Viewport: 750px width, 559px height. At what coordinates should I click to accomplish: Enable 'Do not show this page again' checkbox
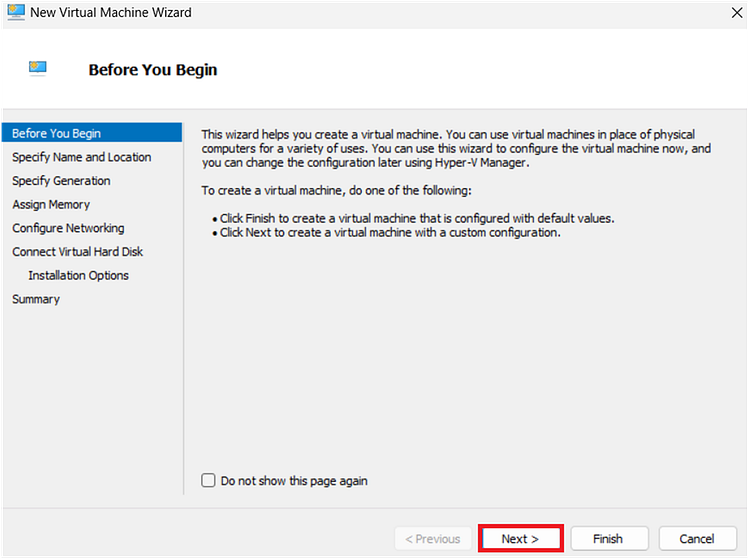(x=208, y=480)
